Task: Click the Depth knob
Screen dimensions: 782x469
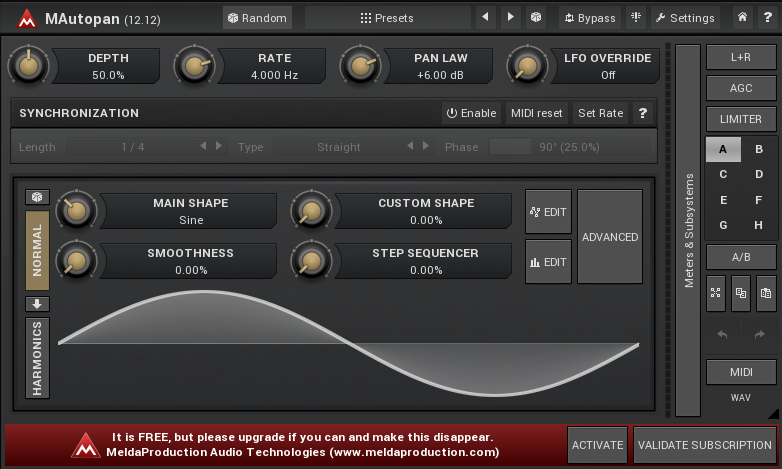Action: click(x=28, y=65)
